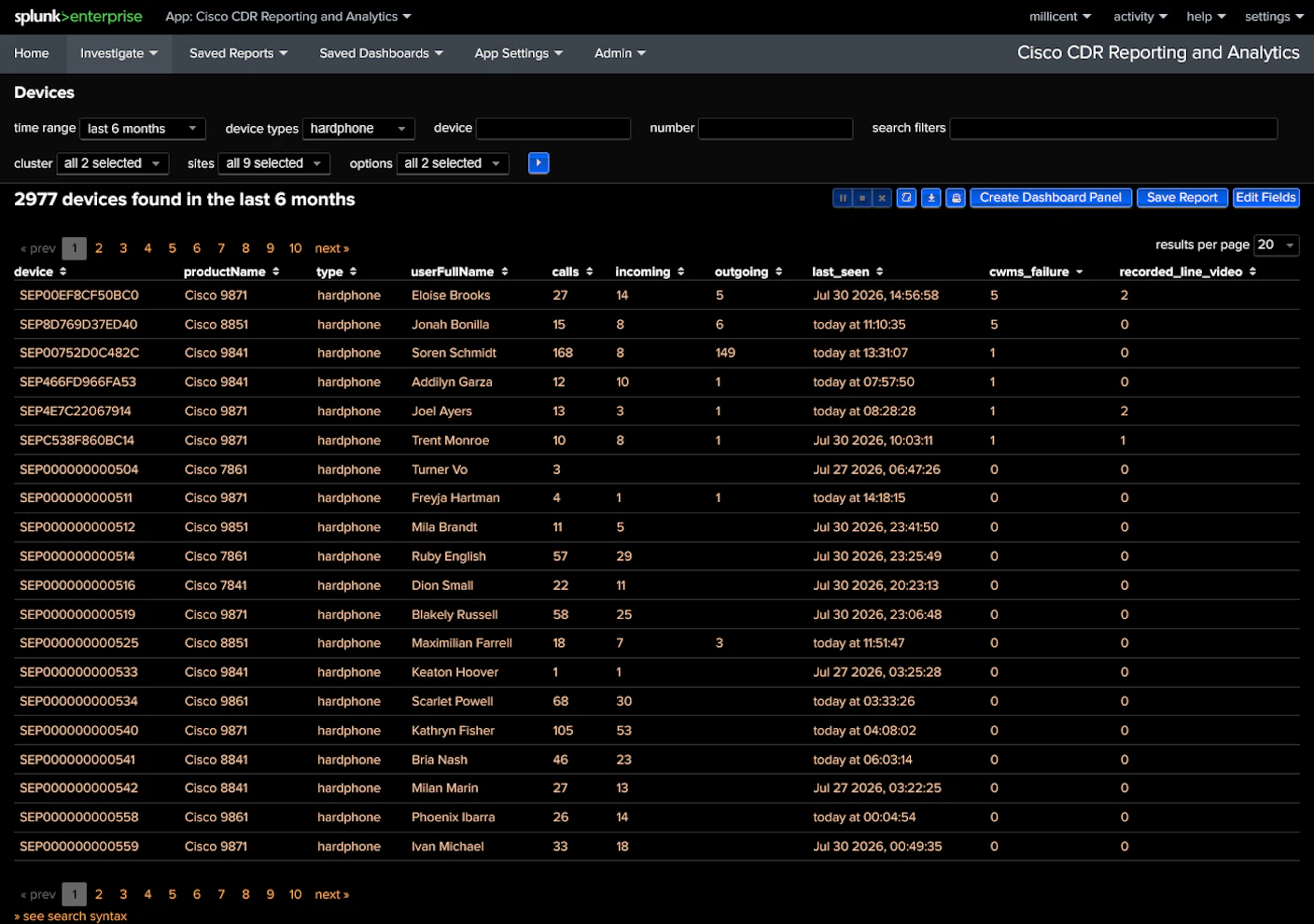Sort by the productName column

point(231,272)
